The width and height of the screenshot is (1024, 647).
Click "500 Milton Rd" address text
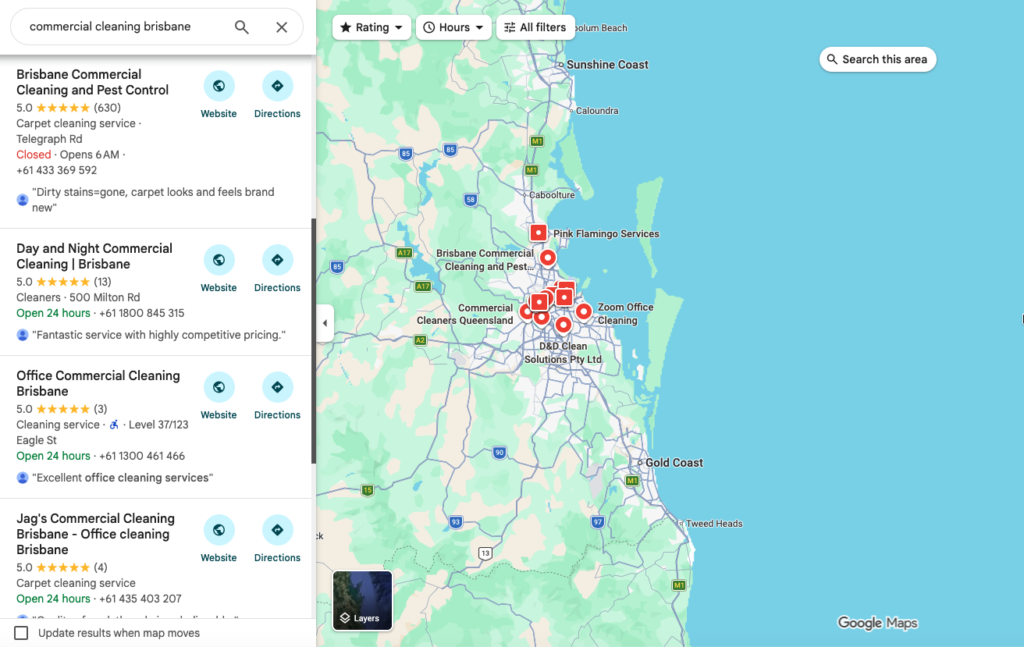pos(104,298)
